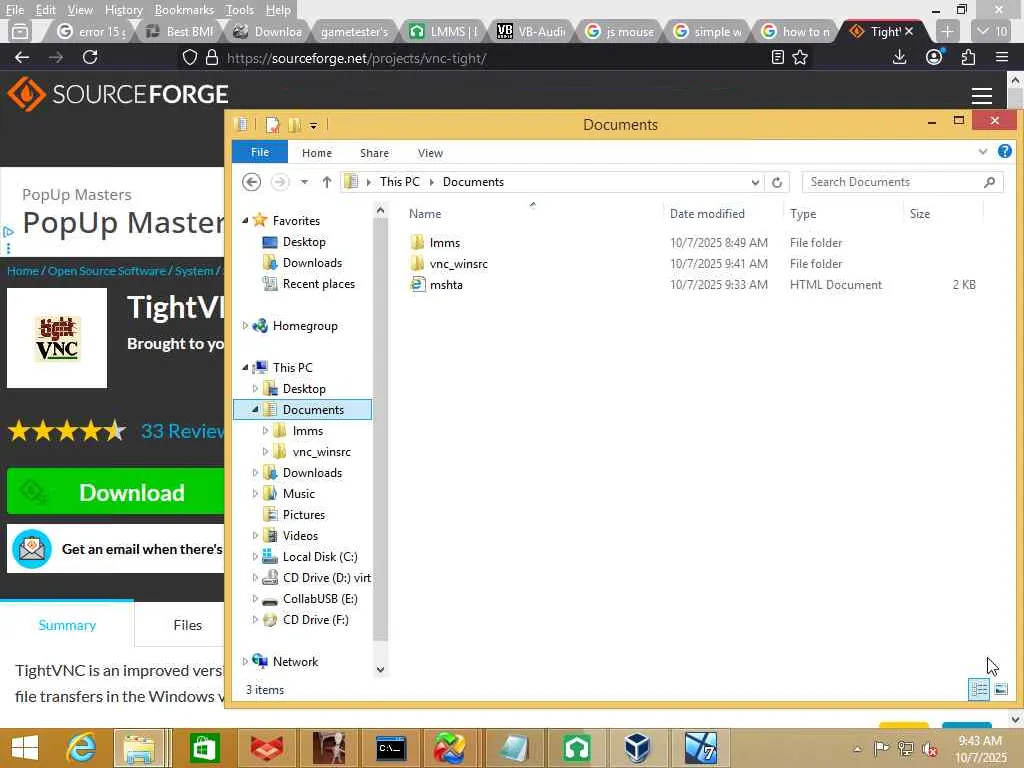
Task: Click the green Download button
Action: pos(116,492)
